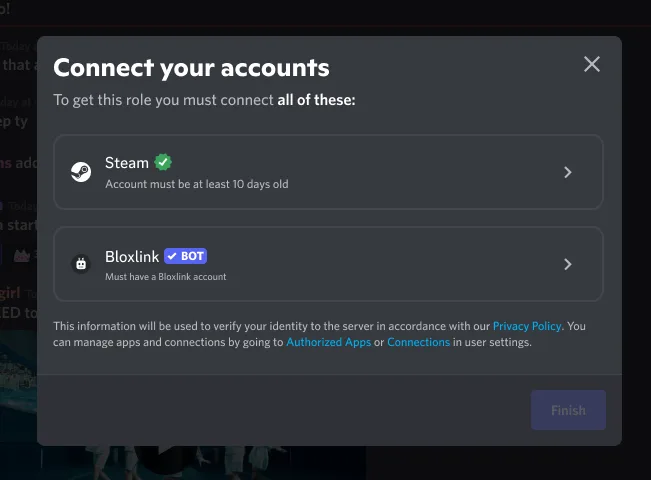This screenshot has height=480, width=651.
Task: Close the Connect your accounts dialog
Action: (592, 65)
